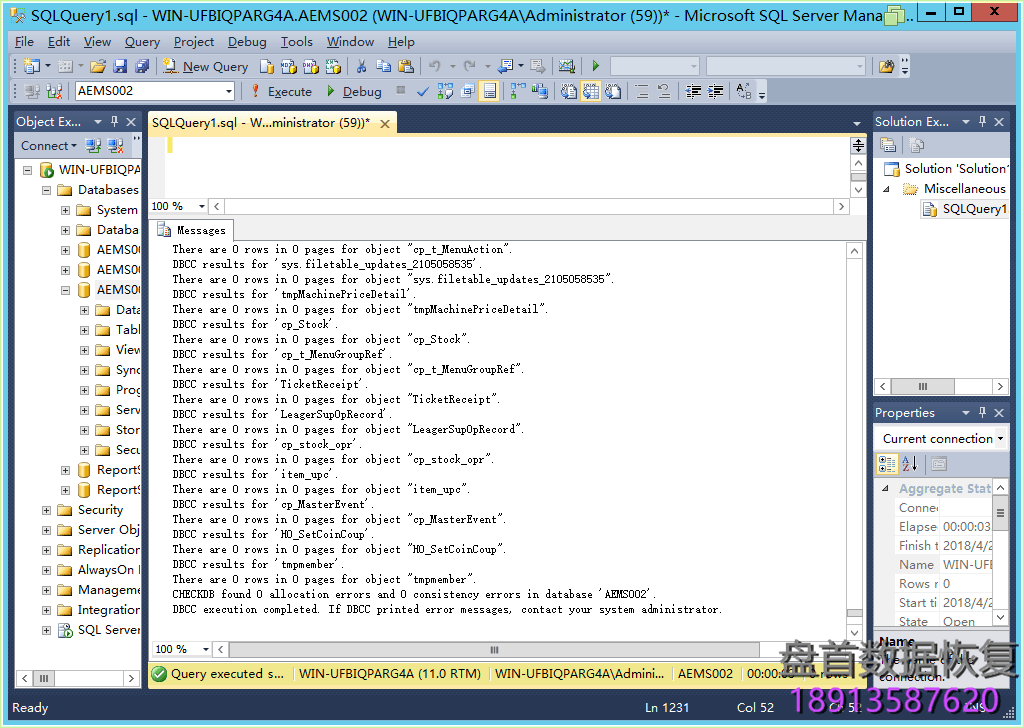Expand the Security folder node
The image size is (1024, 728).
46,510
